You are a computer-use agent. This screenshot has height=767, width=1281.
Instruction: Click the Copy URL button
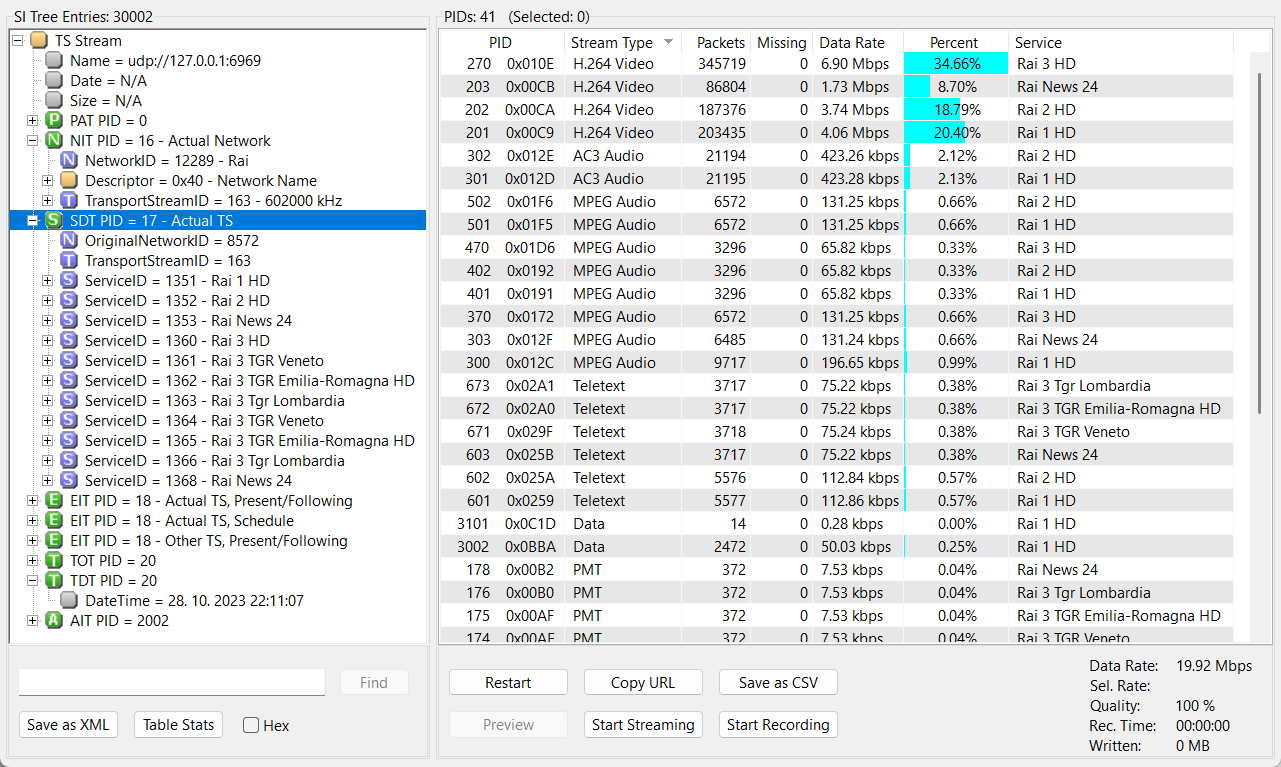[643, 683]
